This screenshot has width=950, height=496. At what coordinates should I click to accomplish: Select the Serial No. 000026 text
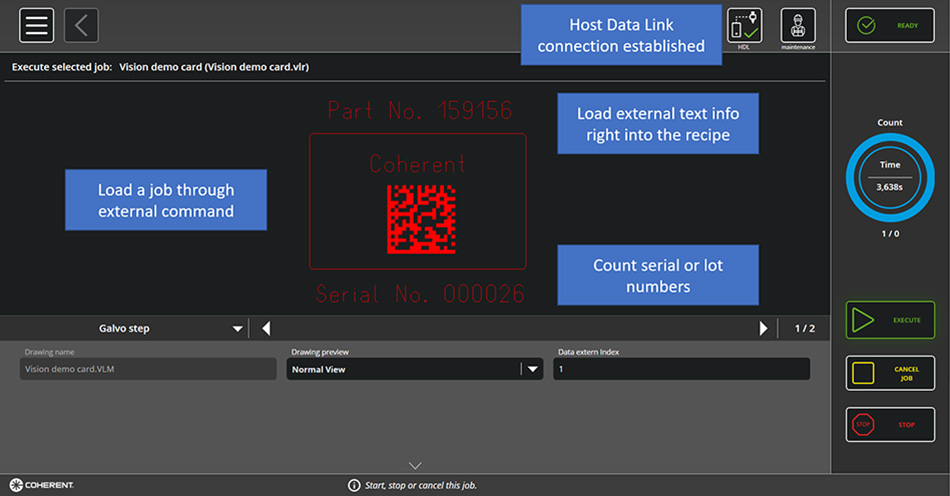pyautogui.click(x=420, y=294)
